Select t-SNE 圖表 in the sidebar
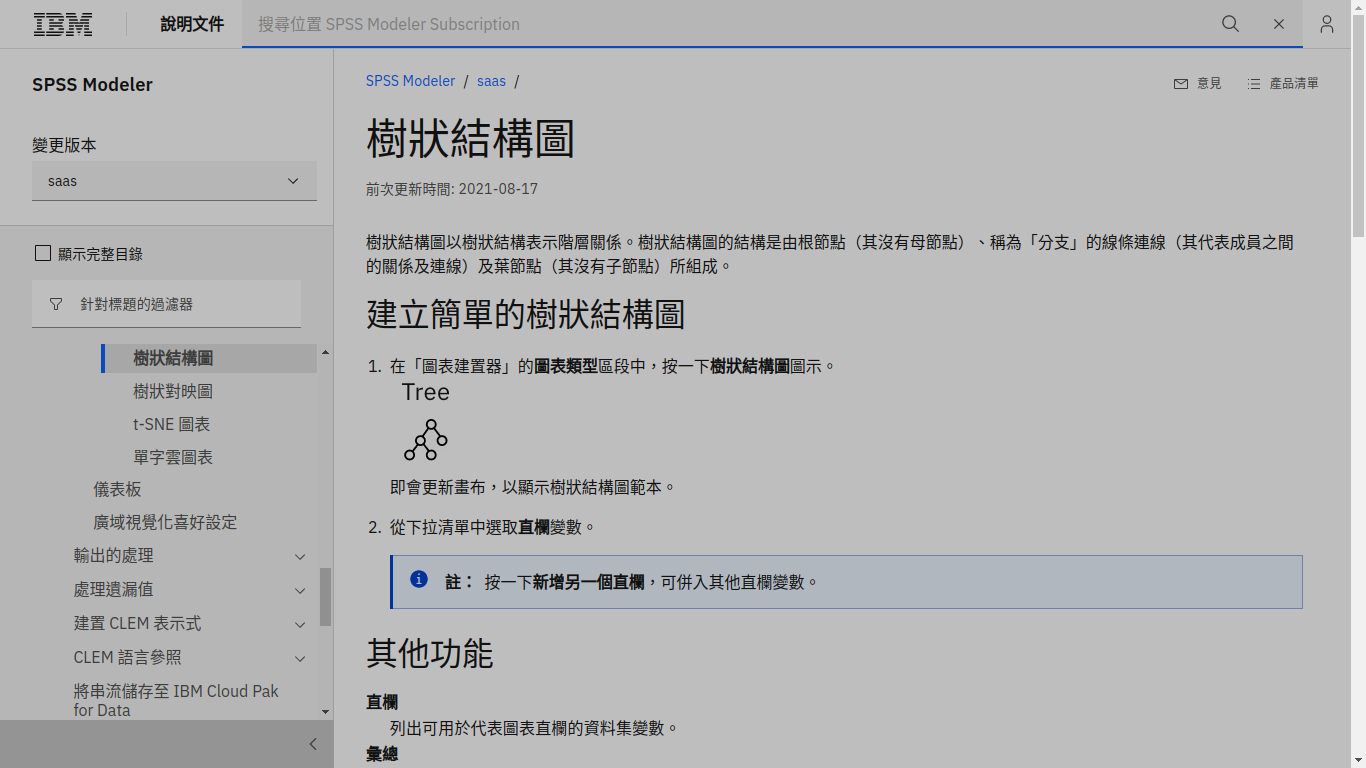This screenshot has width=1366, height=768. click(172, 424)
